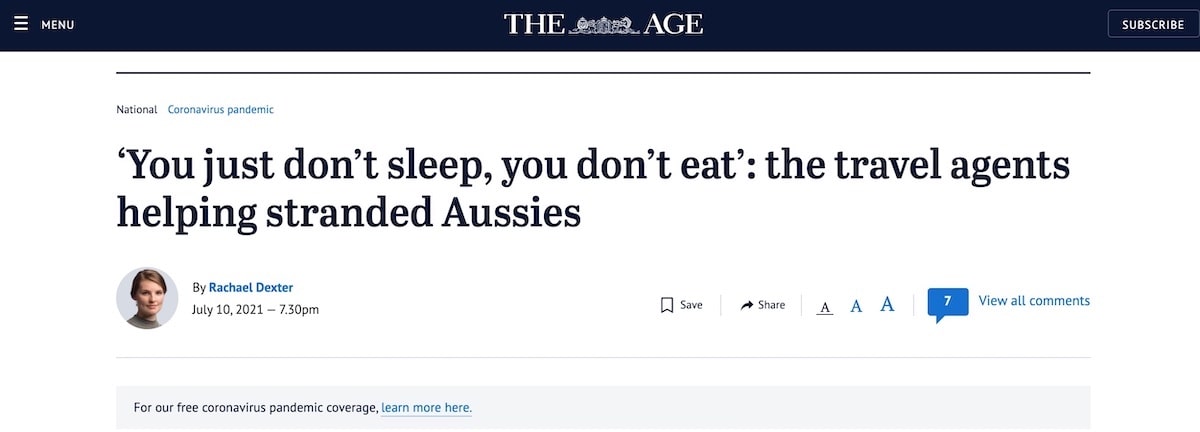This screenshot has height=432, width=1200.
Task: Go to the National section
Action: tap(137, 109)
